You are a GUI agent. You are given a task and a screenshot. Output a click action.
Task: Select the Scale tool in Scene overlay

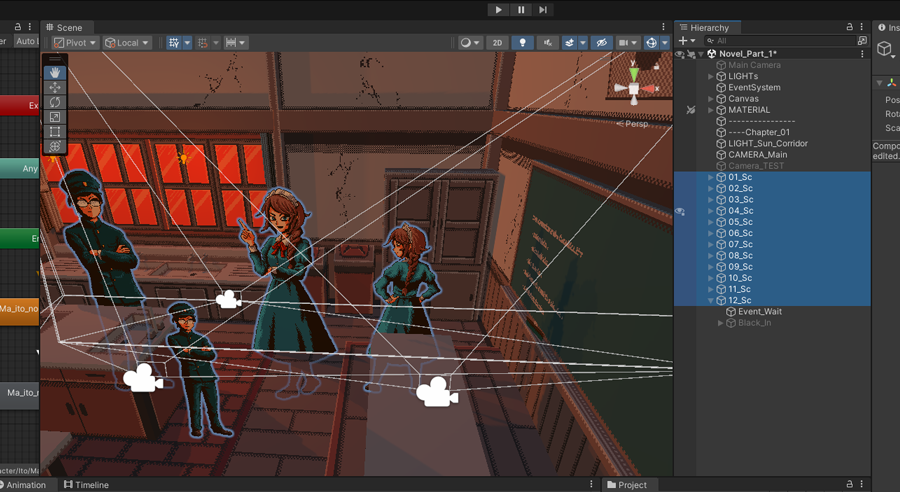point(55,117)
